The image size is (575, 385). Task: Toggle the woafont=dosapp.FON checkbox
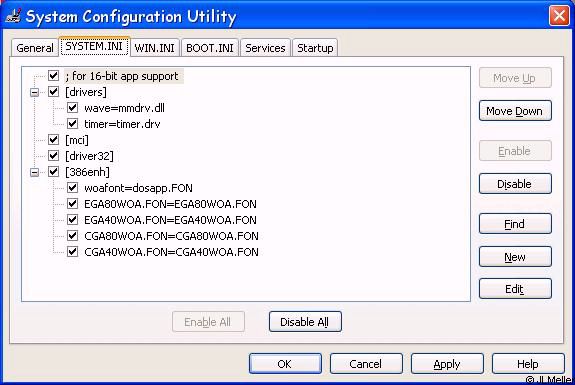coord(73,188)
